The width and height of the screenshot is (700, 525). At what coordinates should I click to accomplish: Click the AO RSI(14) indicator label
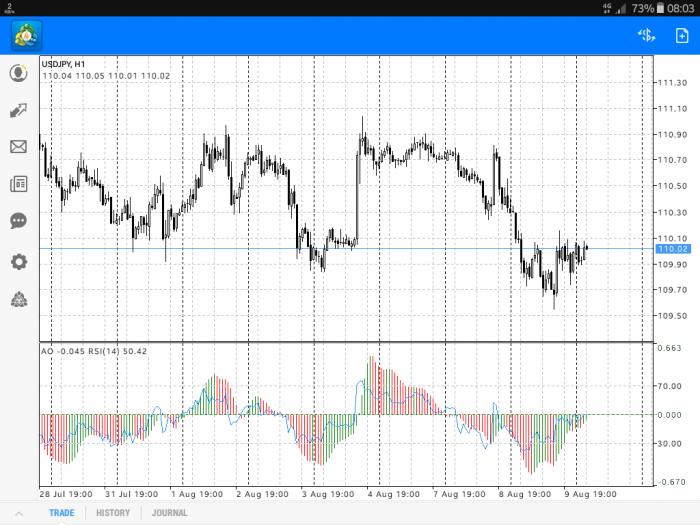pos(94,351)
